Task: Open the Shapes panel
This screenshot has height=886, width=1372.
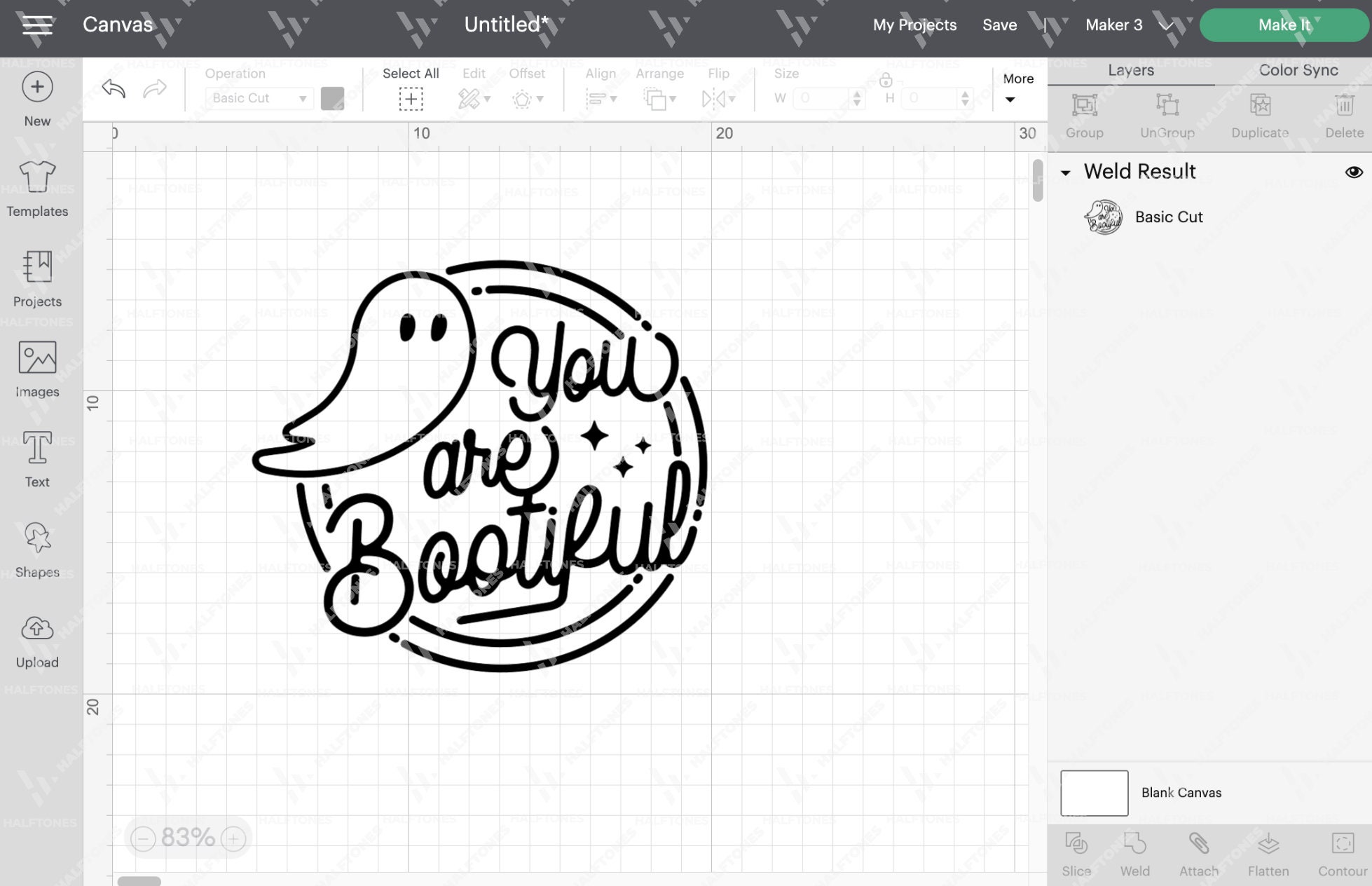Action: 38,549
